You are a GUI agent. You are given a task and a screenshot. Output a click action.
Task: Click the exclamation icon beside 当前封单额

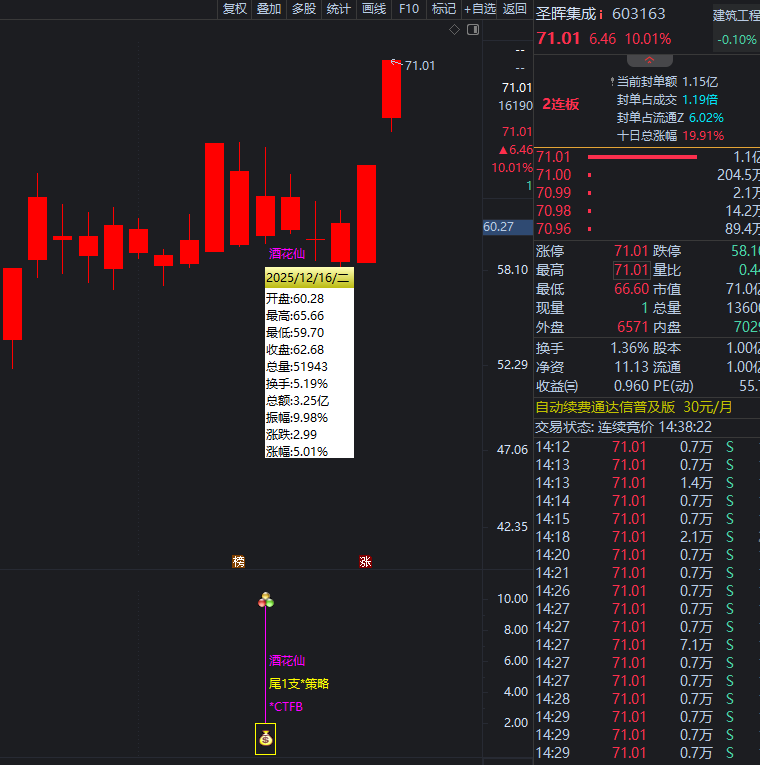pos(611,81)
